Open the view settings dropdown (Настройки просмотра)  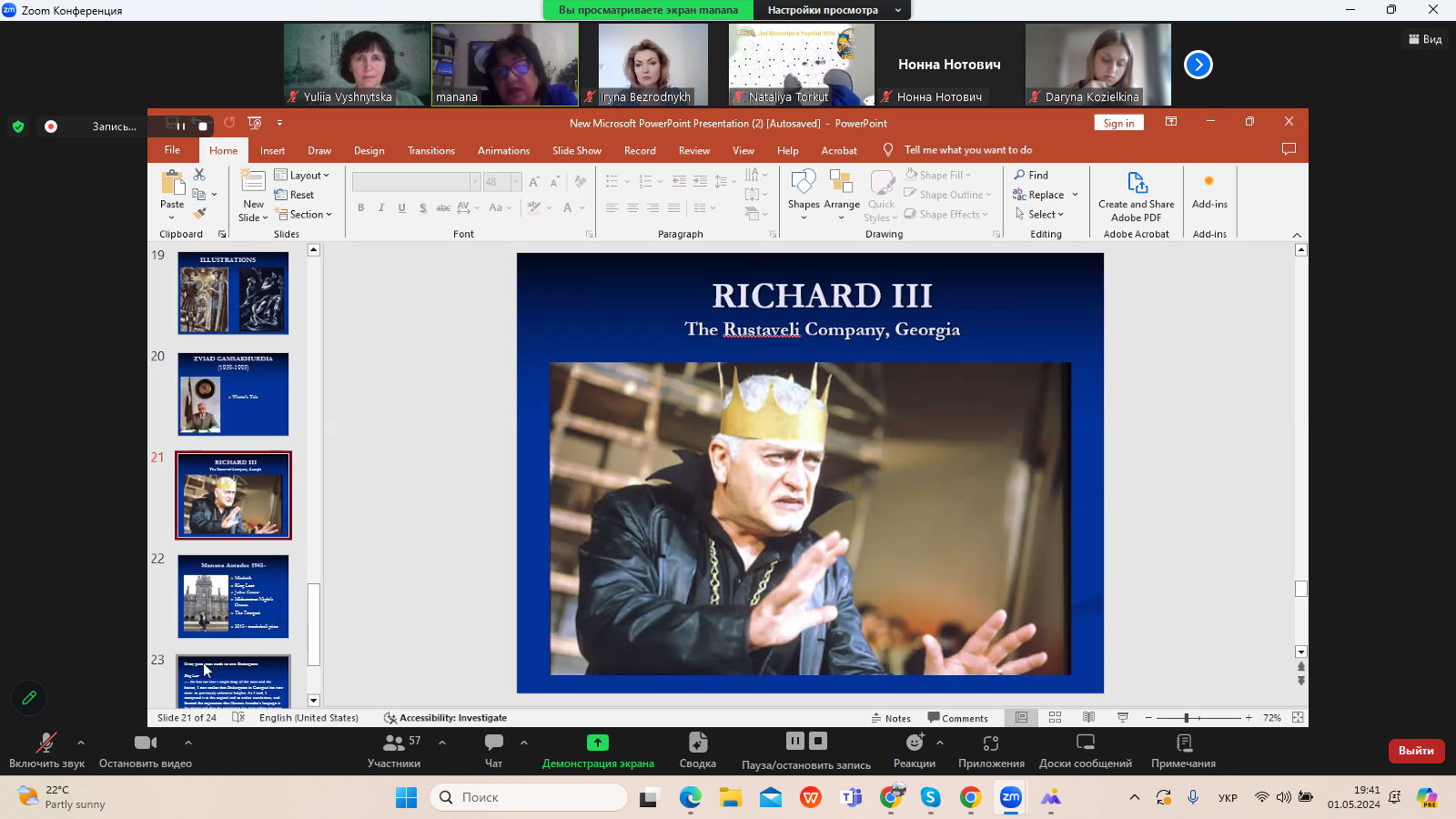point(832,10)
